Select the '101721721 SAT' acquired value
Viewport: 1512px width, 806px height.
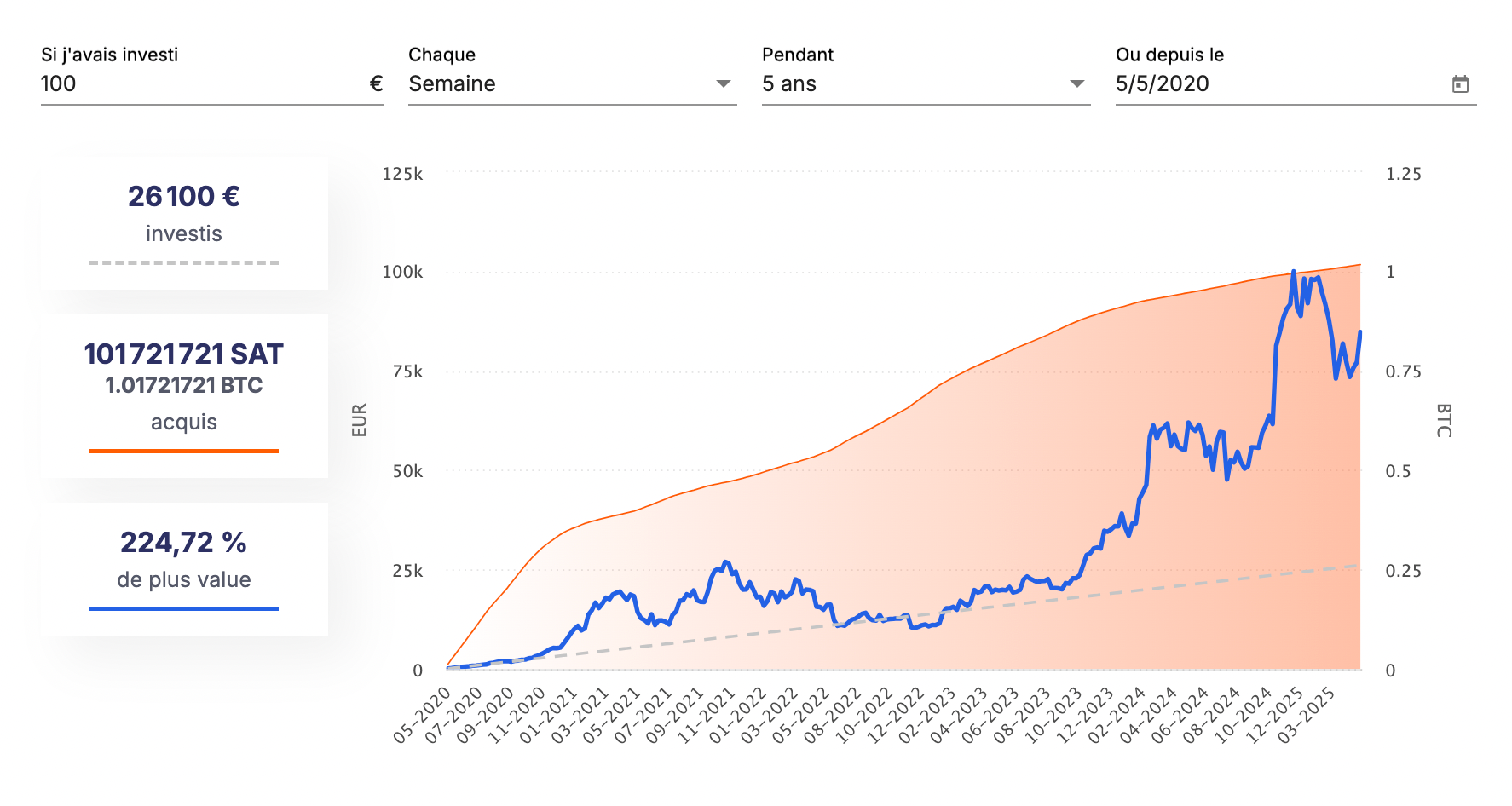[x=183, y=354]
